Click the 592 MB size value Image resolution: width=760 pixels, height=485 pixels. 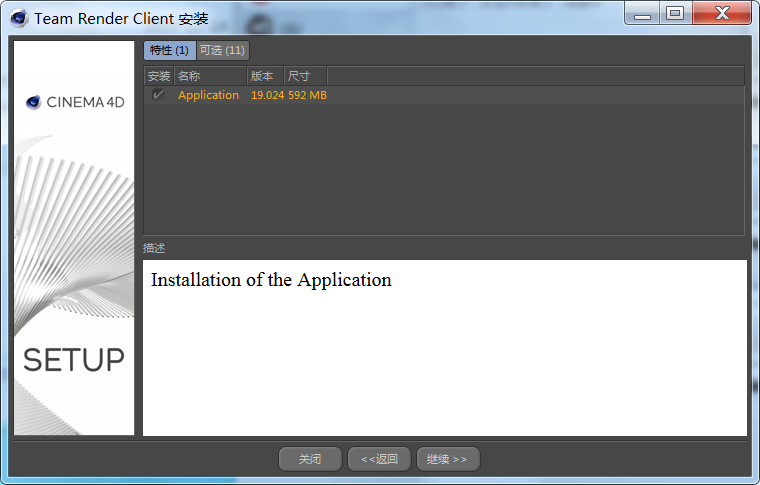(307, 95)
